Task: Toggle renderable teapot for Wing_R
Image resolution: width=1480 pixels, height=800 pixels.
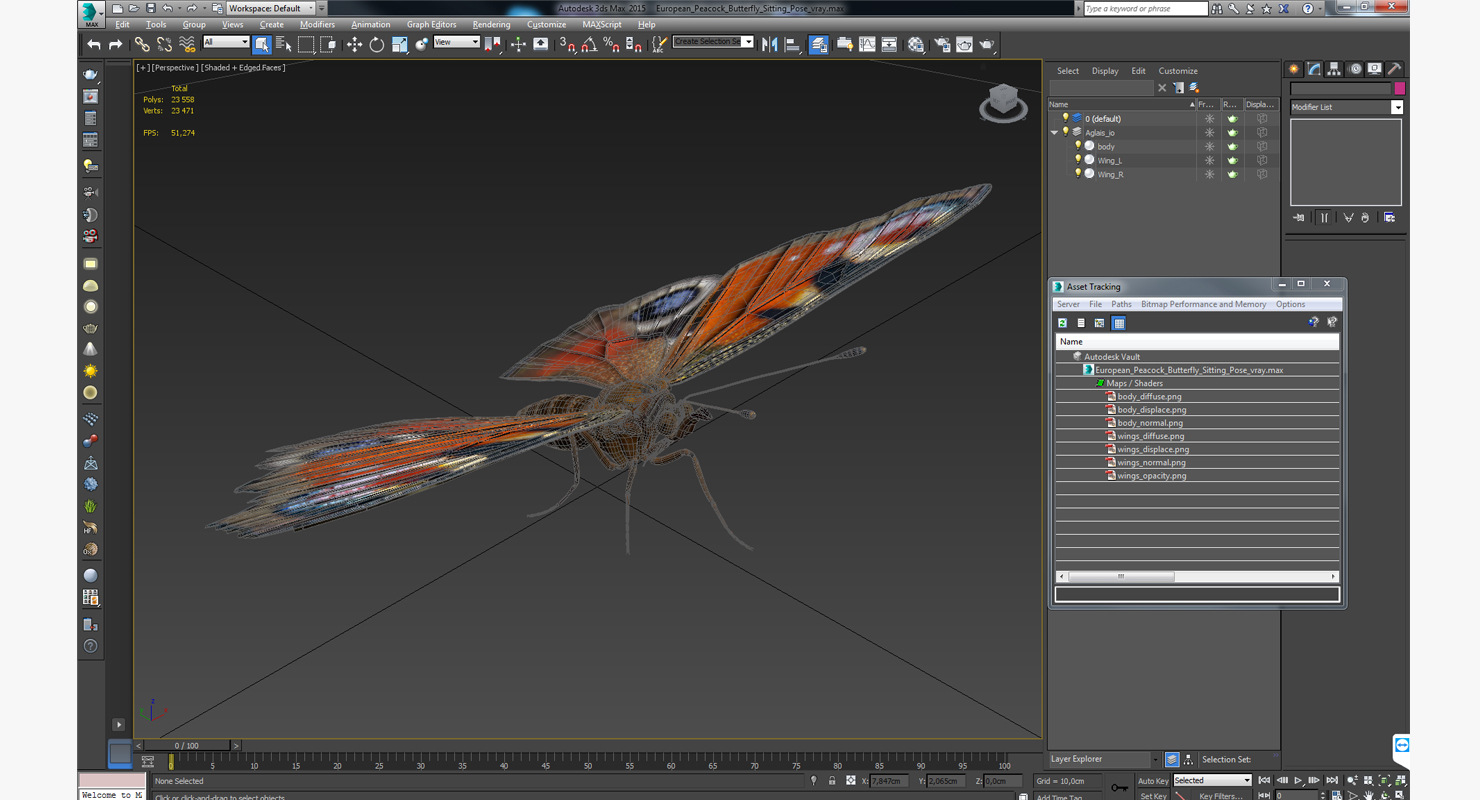Action: [x=1233, y=174]
